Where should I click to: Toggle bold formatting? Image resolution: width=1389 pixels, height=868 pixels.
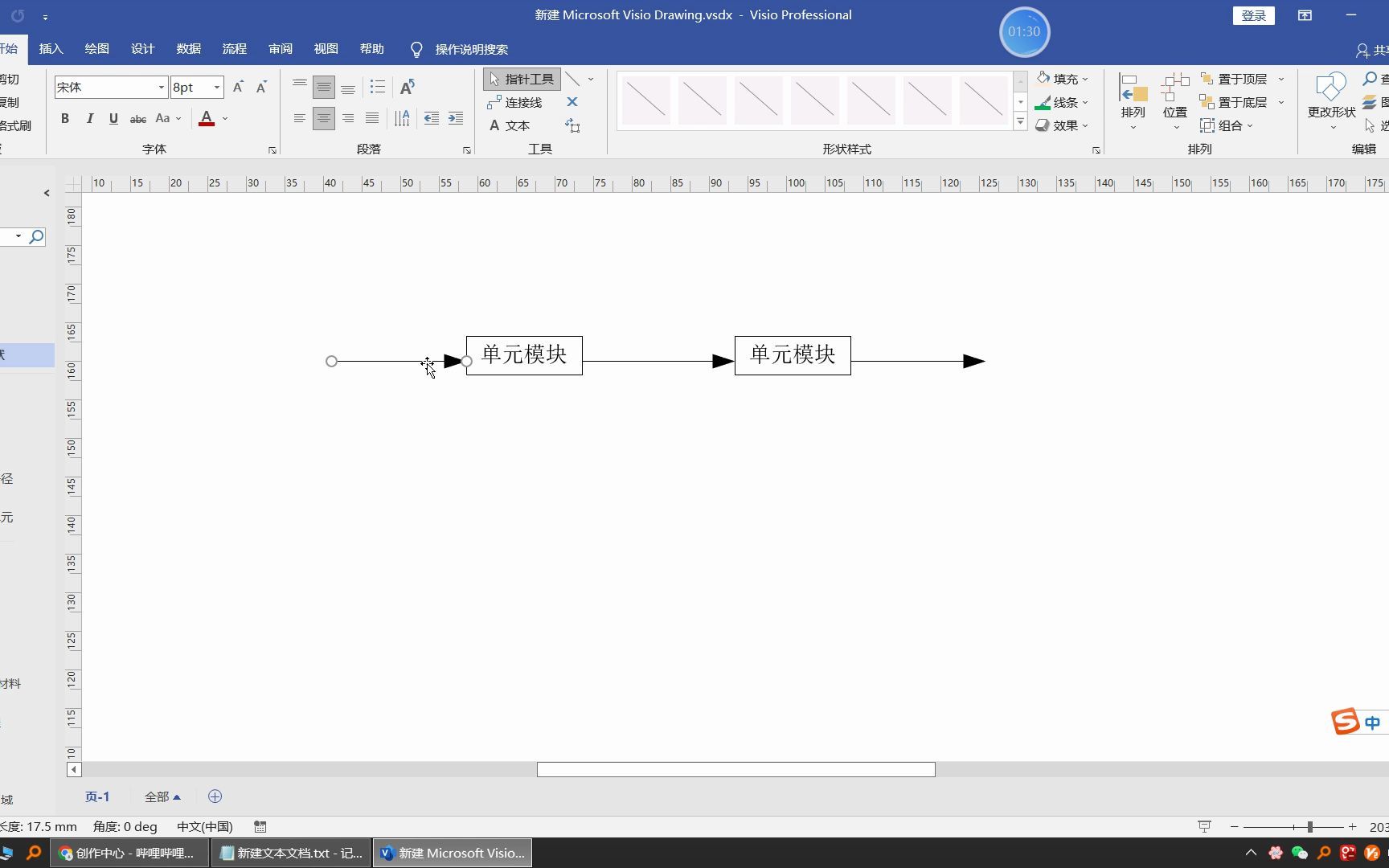(x=65, y=118)
